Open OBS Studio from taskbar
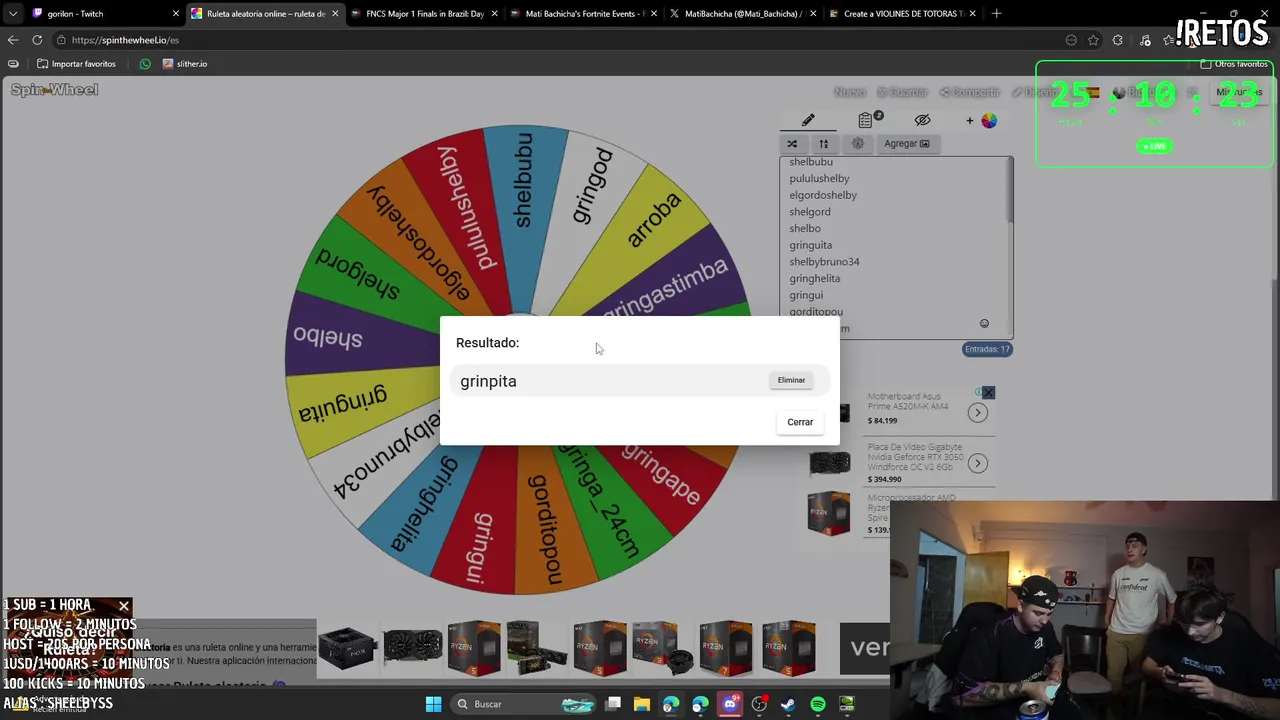The image size is (1280, 720). coord(760,704)
